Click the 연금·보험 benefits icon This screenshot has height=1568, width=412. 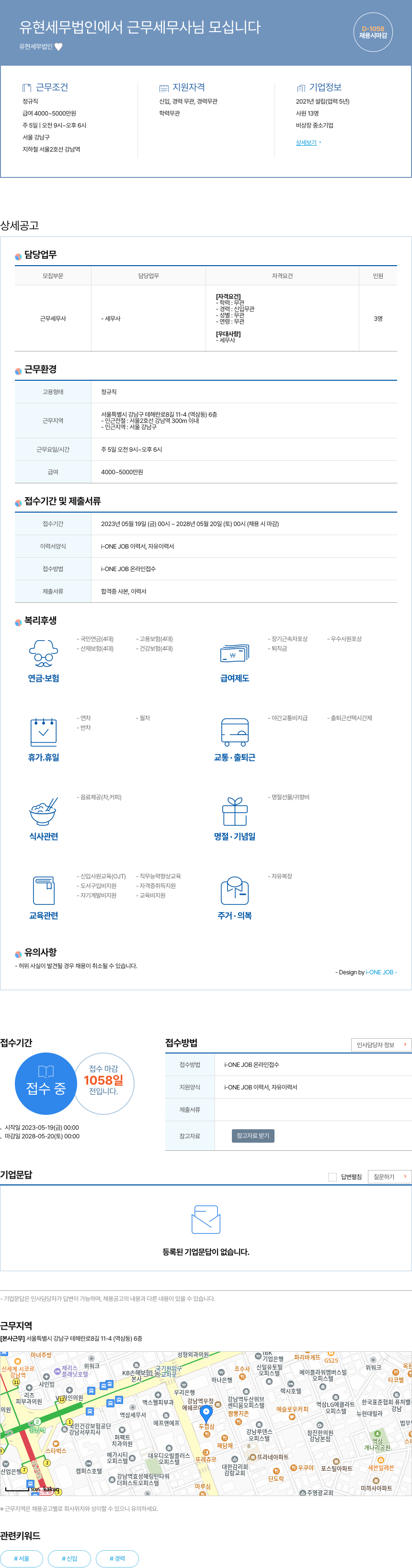[43, 654]
